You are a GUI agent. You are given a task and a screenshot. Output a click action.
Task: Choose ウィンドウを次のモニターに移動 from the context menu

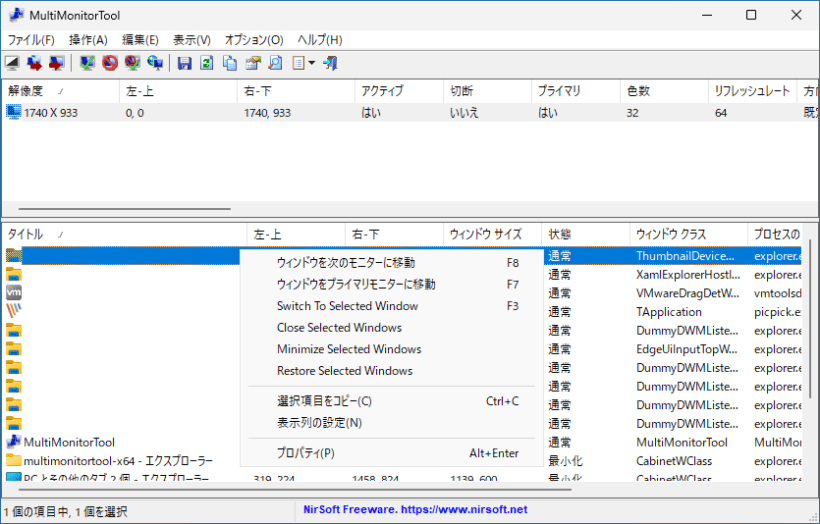392,263
